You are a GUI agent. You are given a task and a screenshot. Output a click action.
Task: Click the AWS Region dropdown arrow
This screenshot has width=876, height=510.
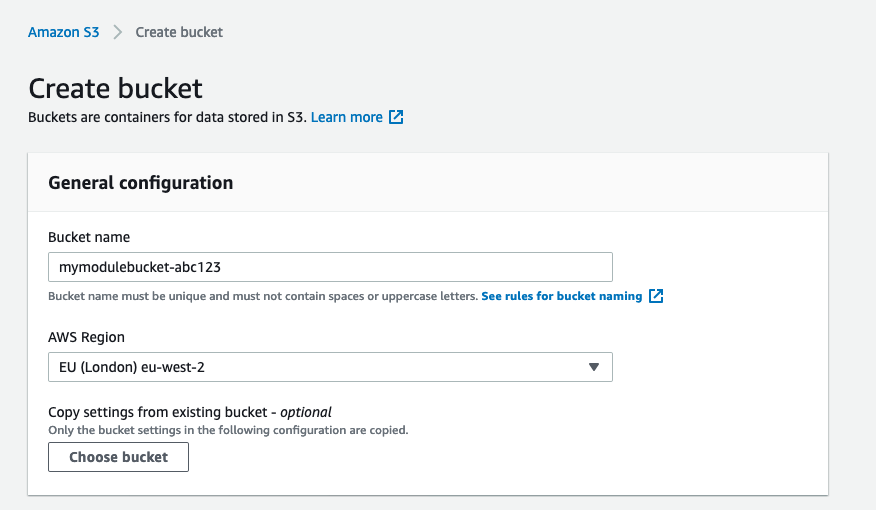[594, 367]
